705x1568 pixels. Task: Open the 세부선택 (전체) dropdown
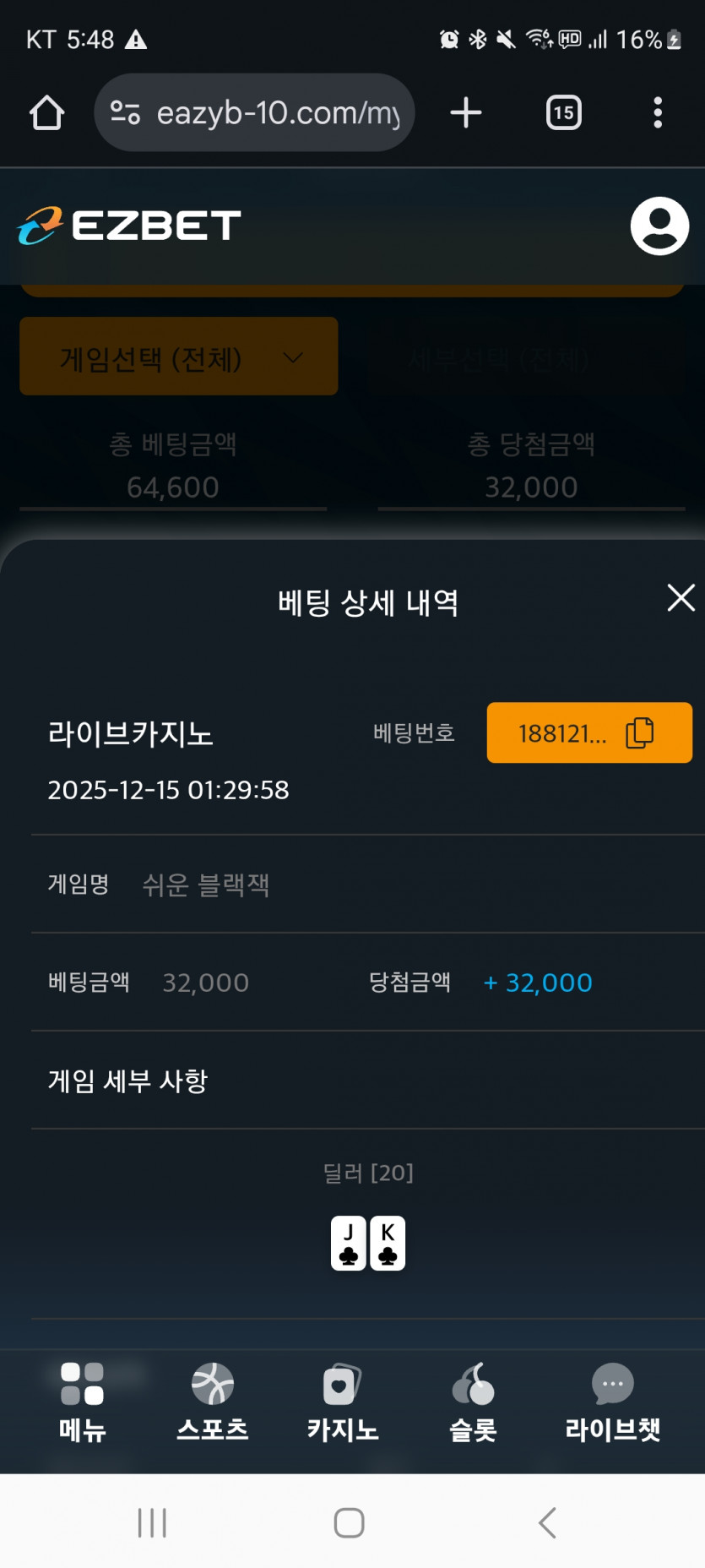(524, 359)
